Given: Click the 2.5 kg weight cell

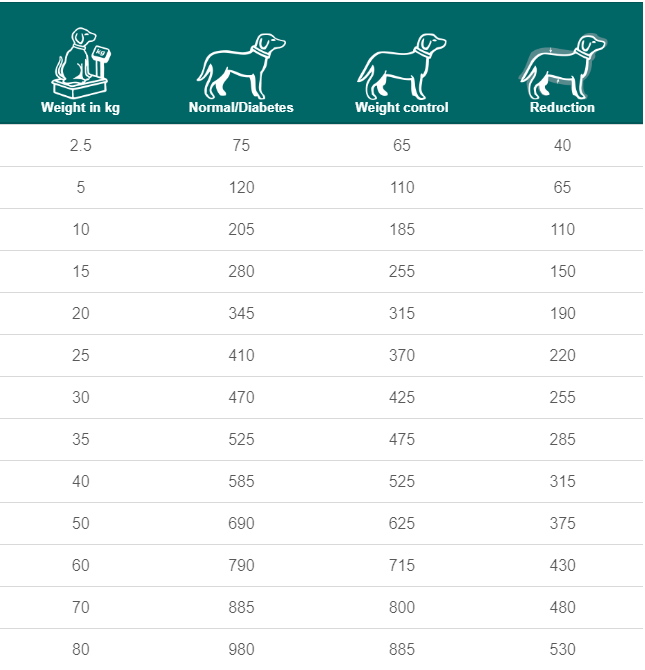Looking at the screenshot, I should click(80, 145).
